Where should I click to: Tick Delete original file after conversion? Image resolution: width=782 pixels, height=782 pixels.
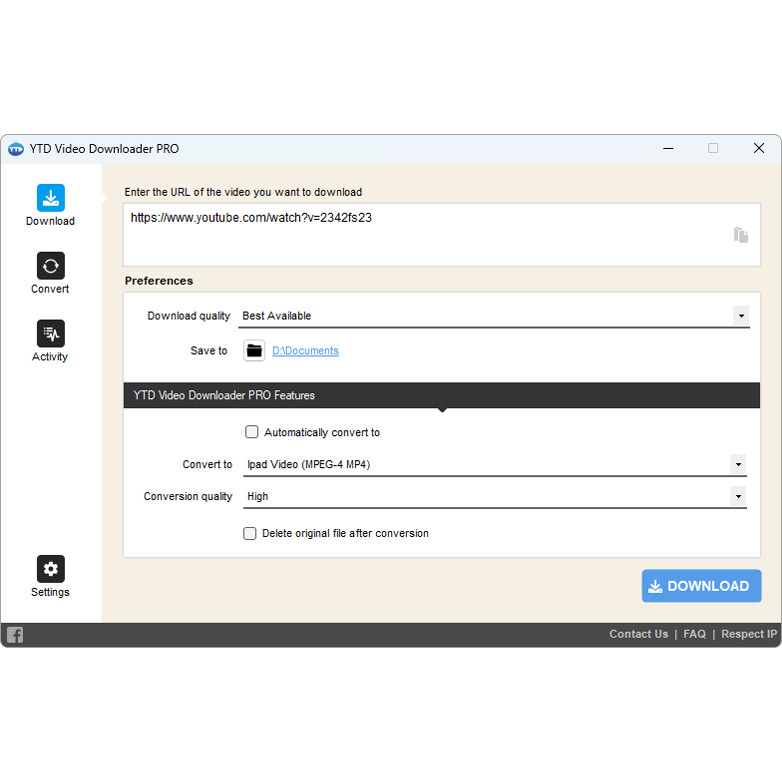tap(250, 533)
